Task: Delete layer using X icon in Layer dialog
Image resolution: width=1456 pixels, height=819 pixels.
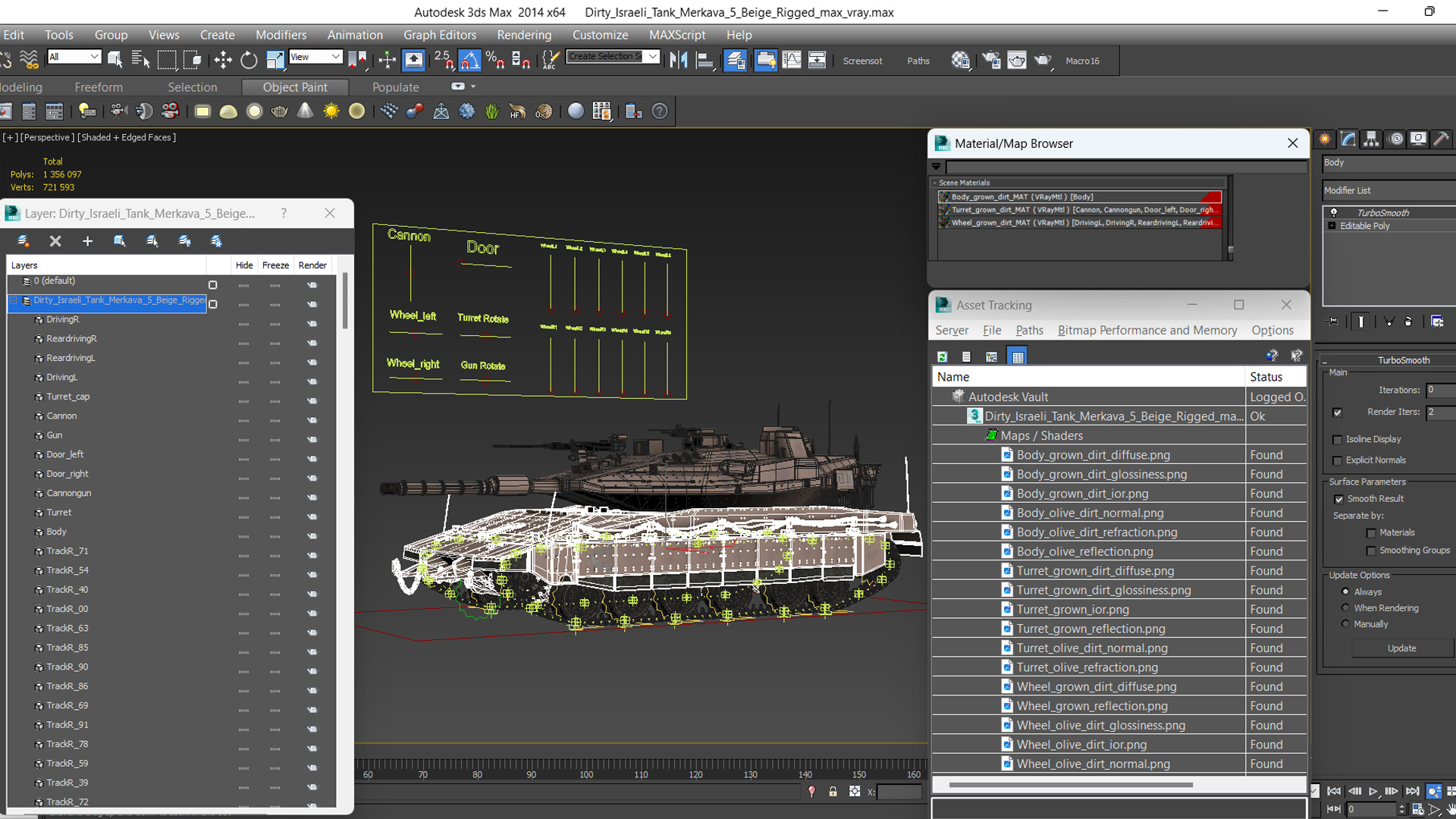Action: point(55,241)
